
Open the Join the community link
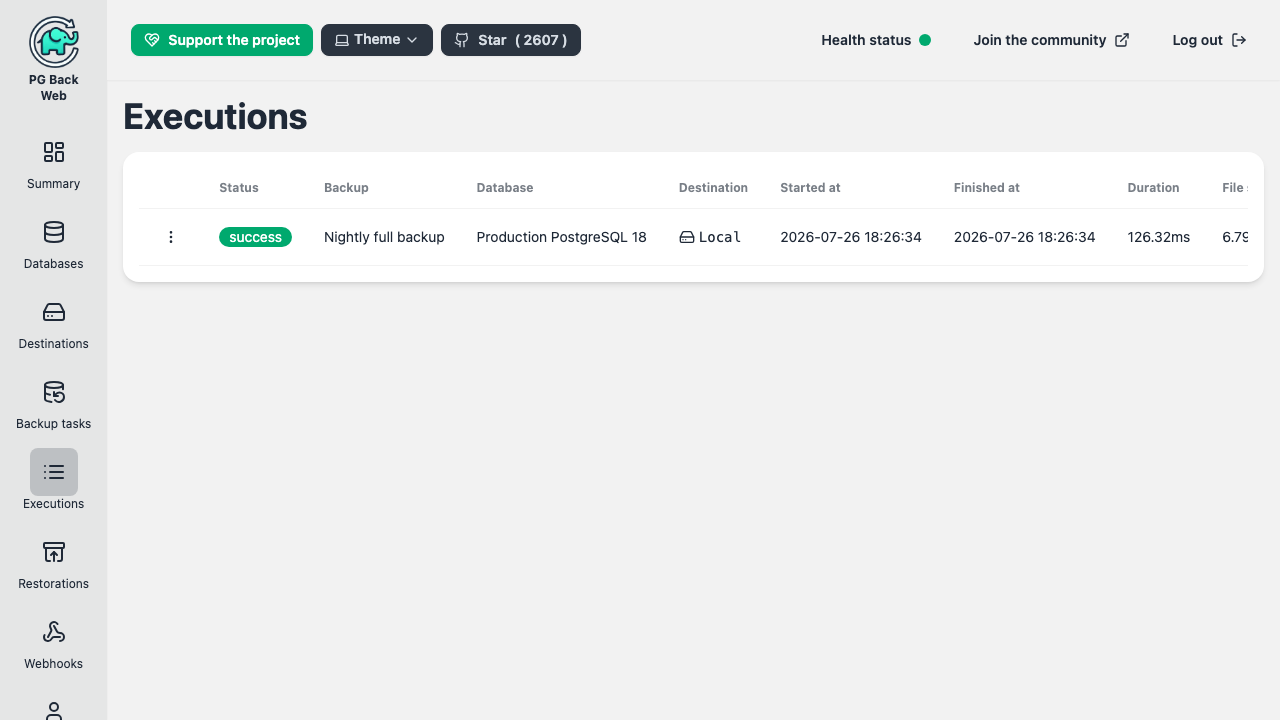1051,40
